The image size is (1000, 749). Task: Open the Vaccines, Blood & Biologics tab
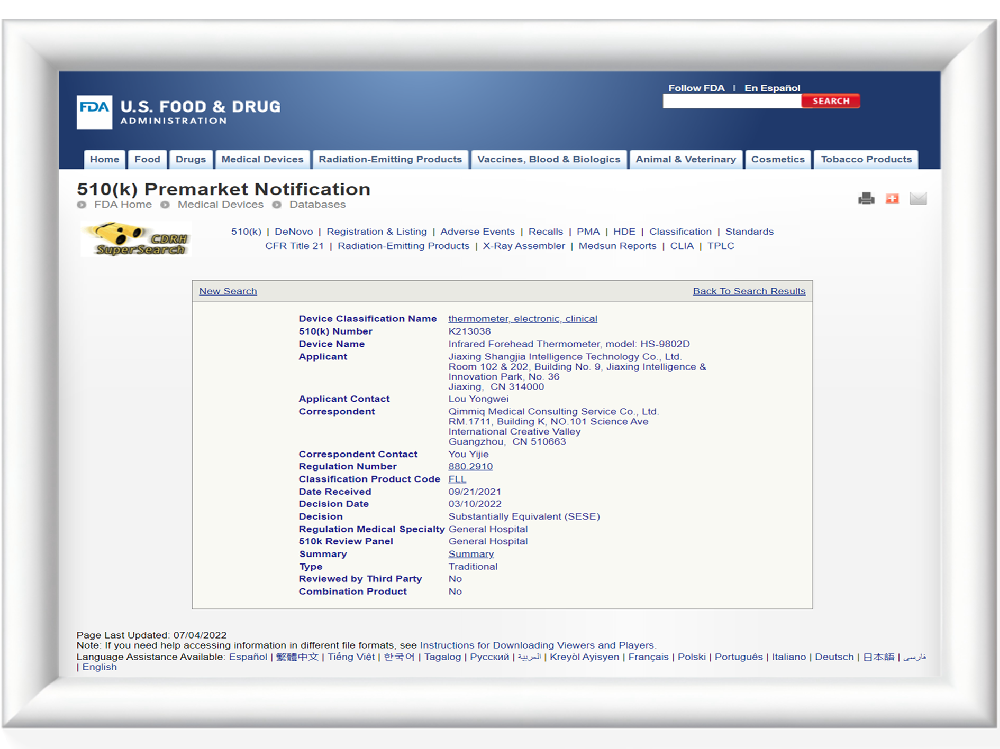tap(548, 159)
